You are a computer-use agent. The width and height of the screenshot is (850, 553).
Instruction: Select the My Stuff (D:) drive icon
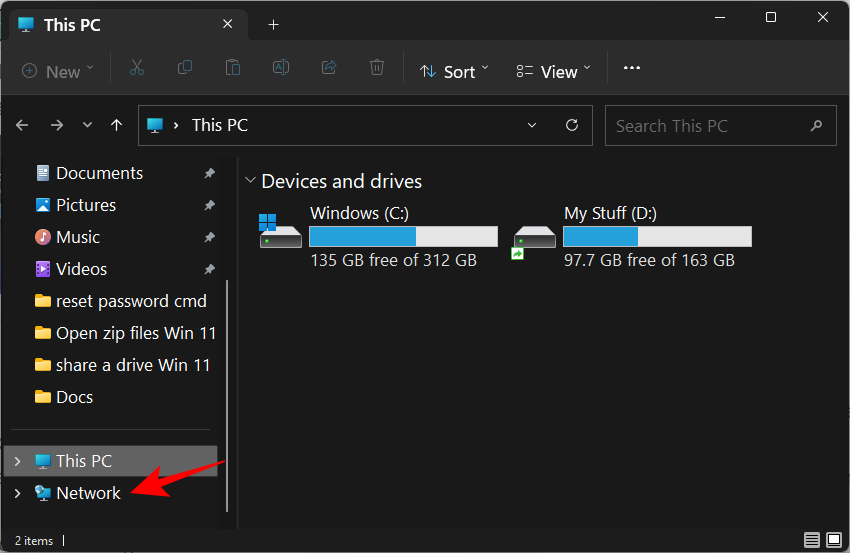pos(534,241)
